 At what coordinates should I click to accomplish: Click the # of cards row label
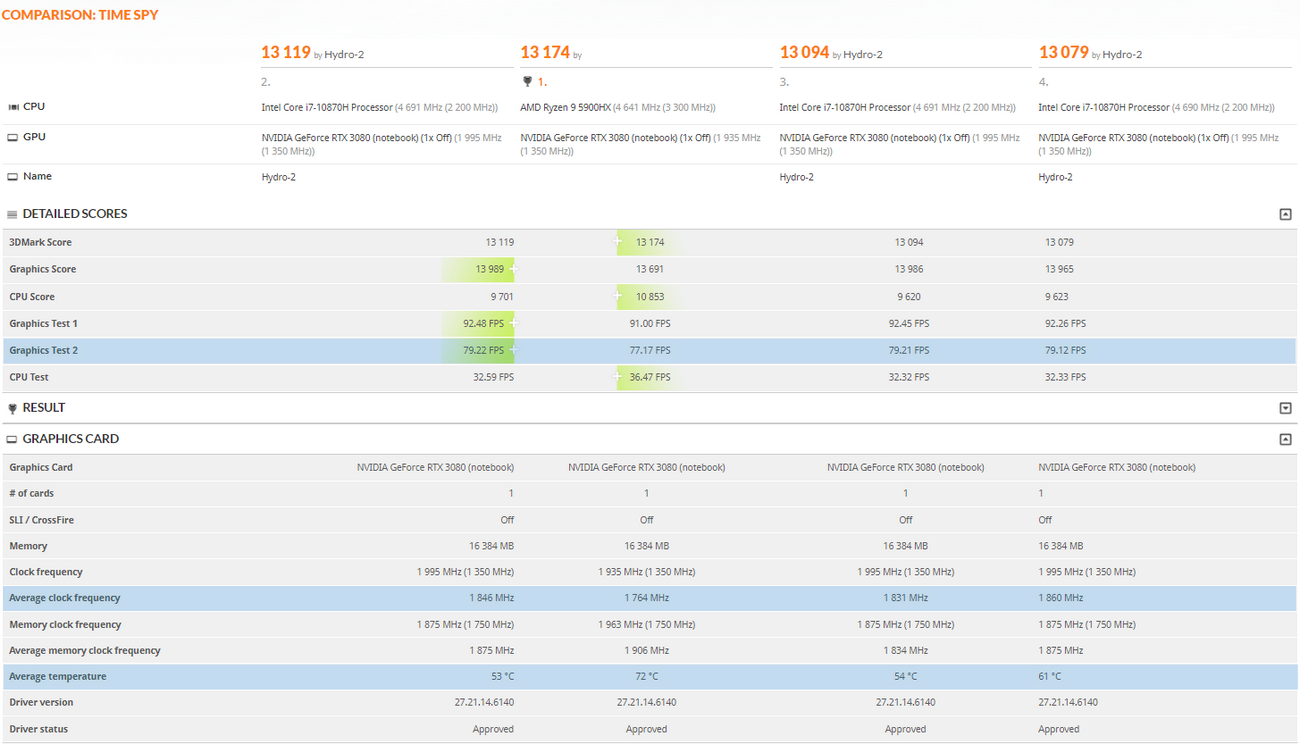pos(32,493)
